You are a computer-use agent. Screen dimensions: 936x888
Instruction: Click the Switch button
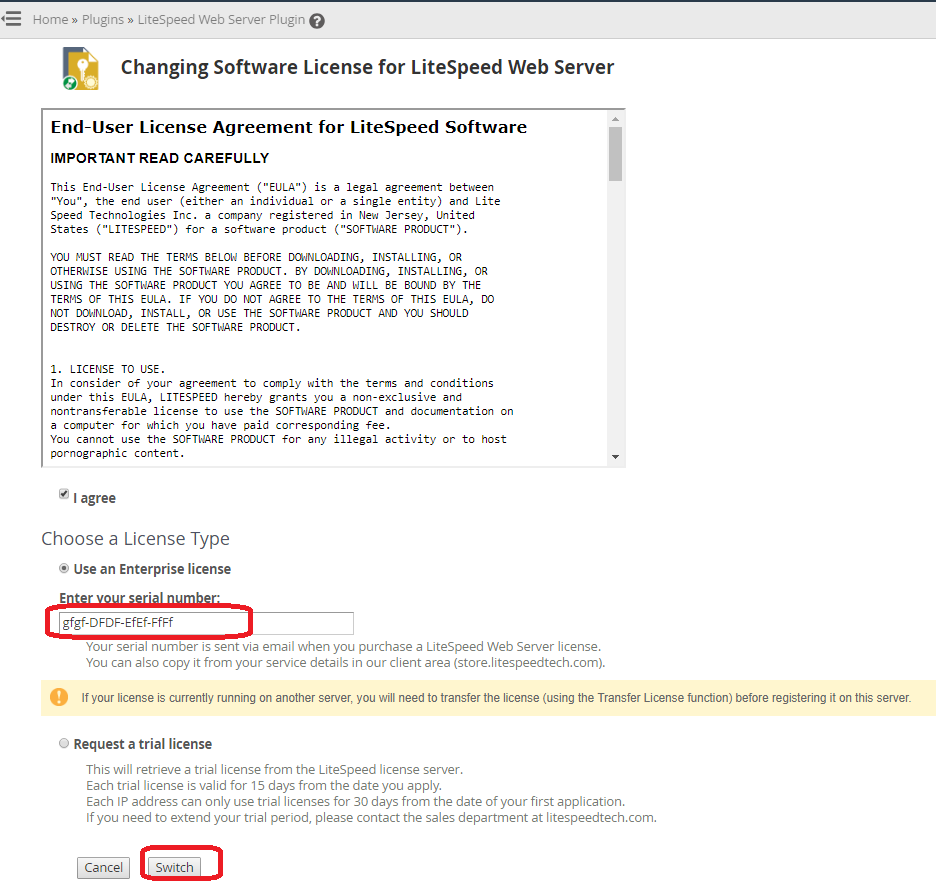click(x=174, y=867)
